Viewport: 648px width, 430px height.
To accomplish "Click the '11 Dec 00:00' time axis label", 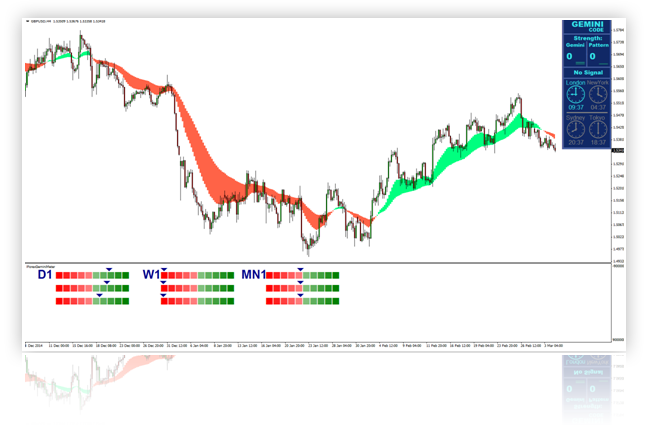I will coord(59,346).
